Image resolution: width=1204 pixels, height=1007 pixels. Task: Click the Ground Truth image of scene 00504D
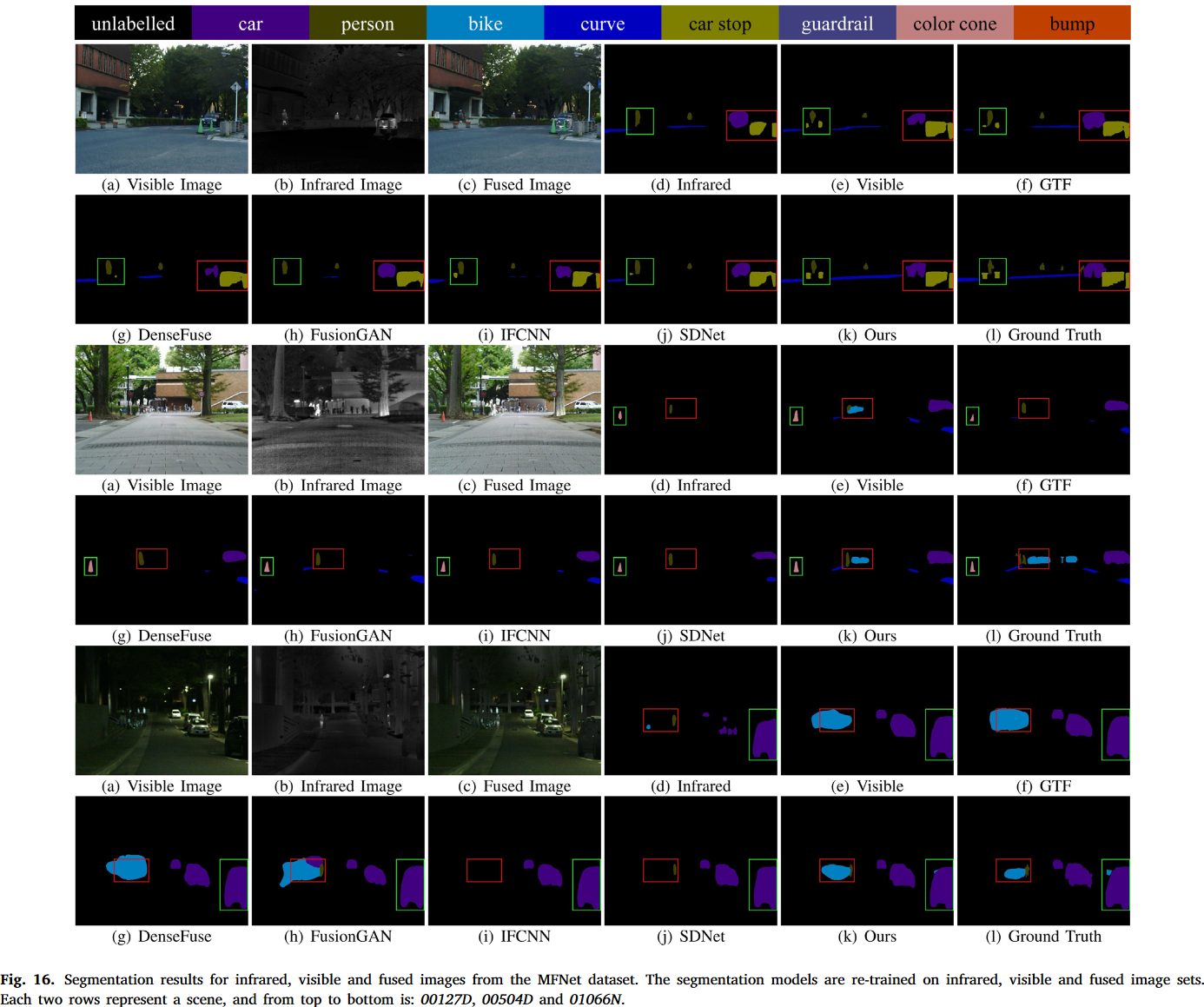[1042, 559]
